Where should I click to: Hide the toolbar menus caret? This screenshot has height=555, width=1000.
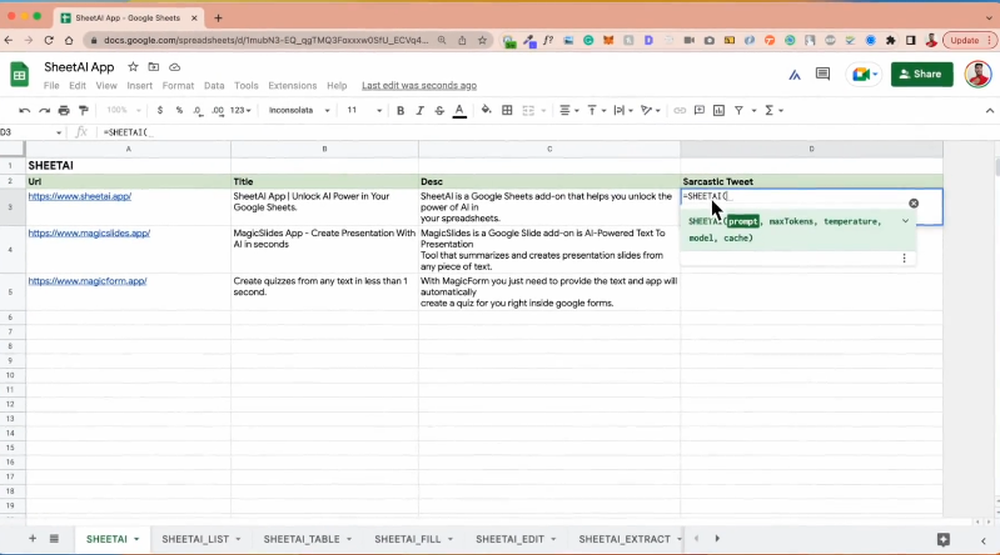tap(989, 110)
